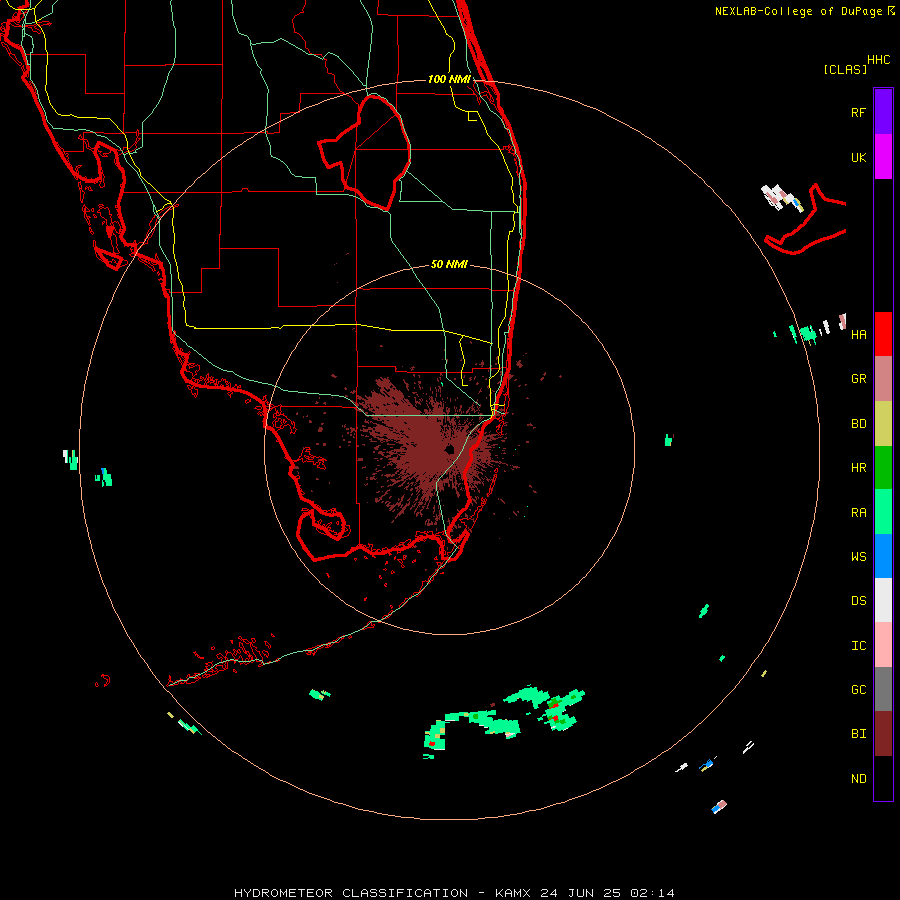Click the ND black legend swatch

point(883,778)
